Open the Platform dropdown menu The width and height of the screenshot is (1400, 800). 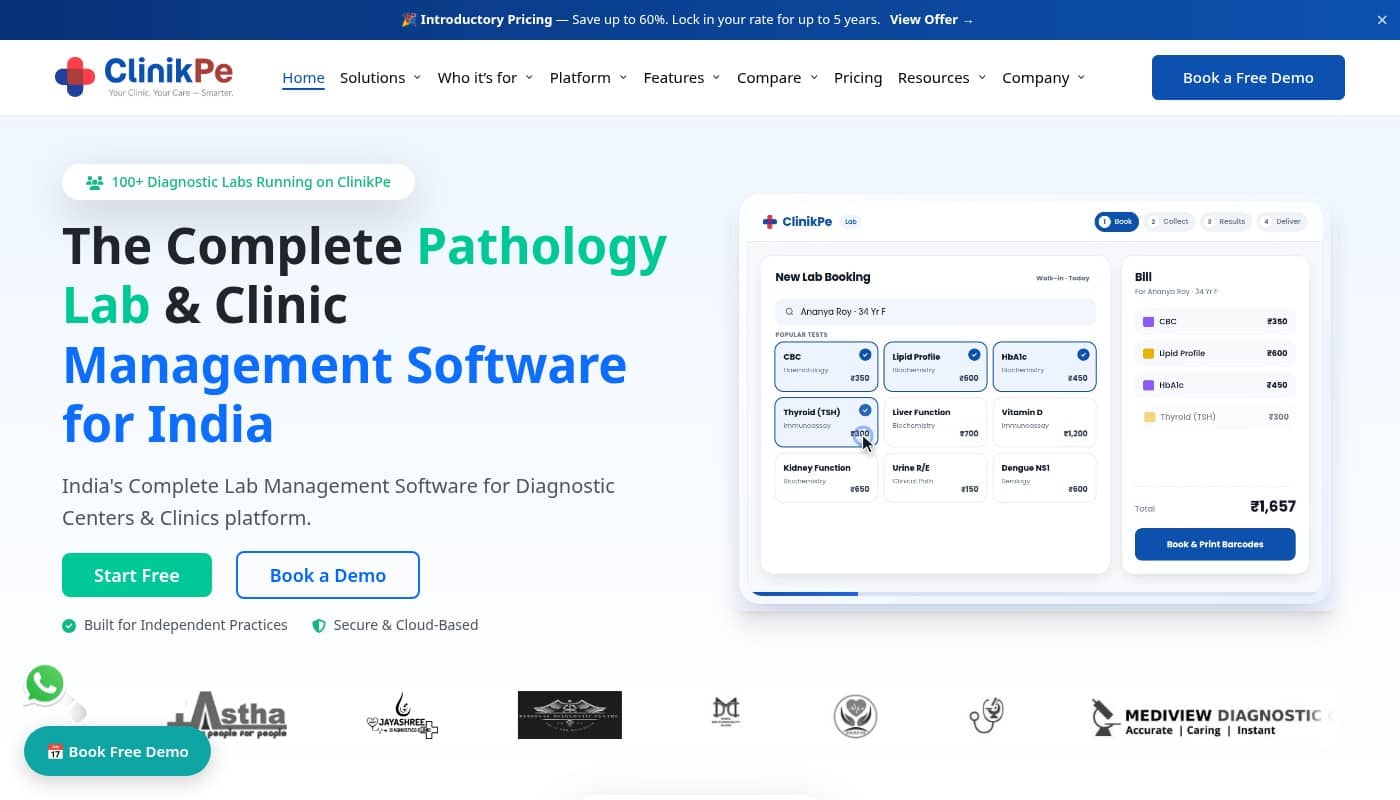588,78
